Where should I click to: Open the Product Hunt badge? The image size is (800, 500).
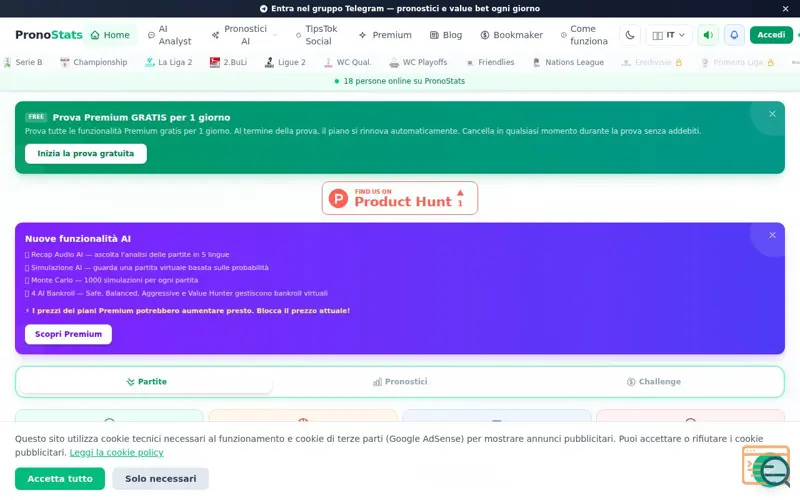[400, 198]
